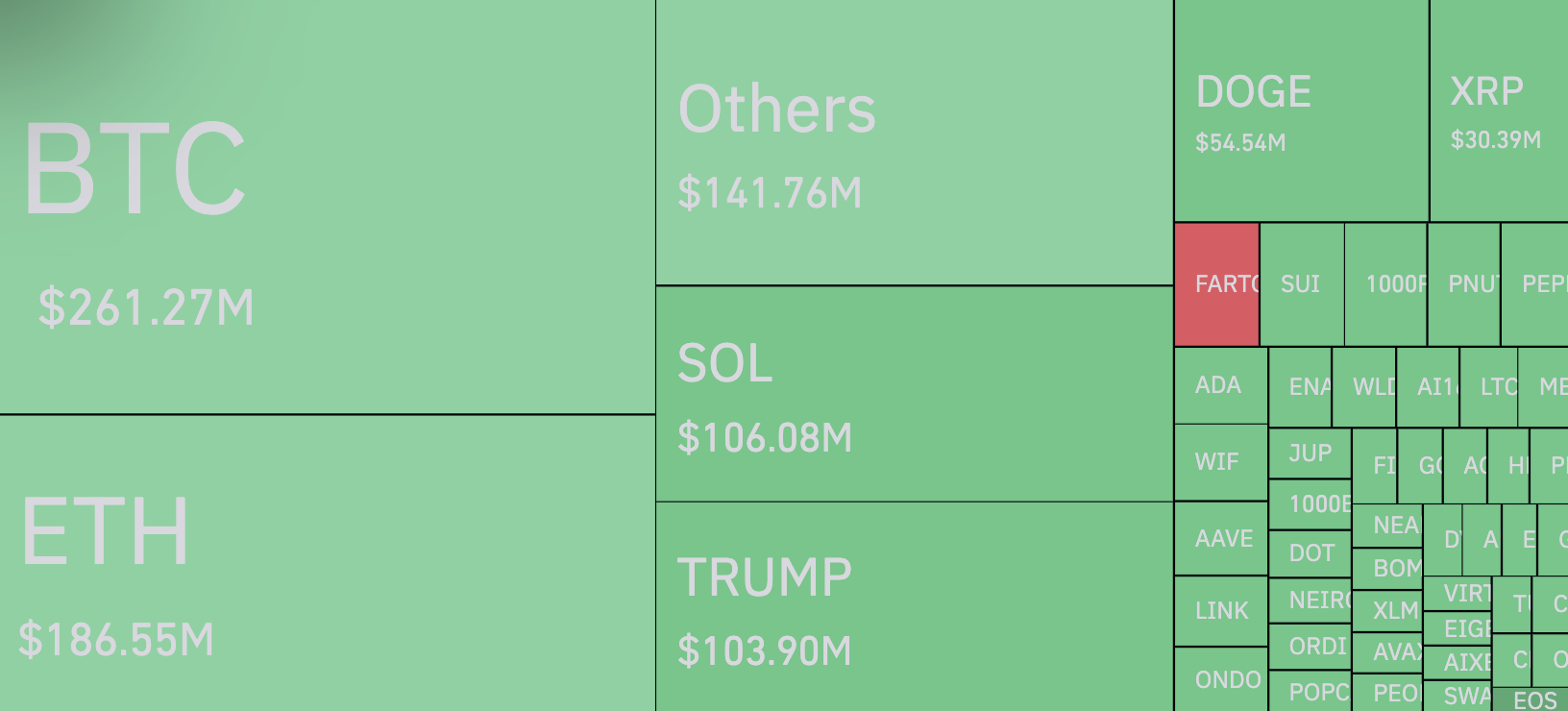Select the ETH $186.55M tile
This screenshot has height=711, width=1568.
coord(327,563)
